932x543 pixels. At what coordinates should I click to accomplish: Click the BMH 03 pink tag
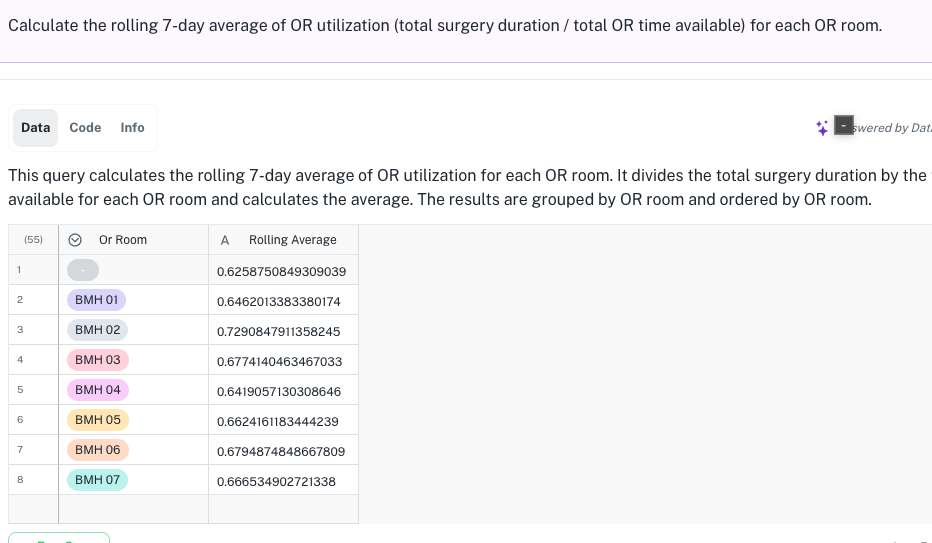click(x=97, y=360)
